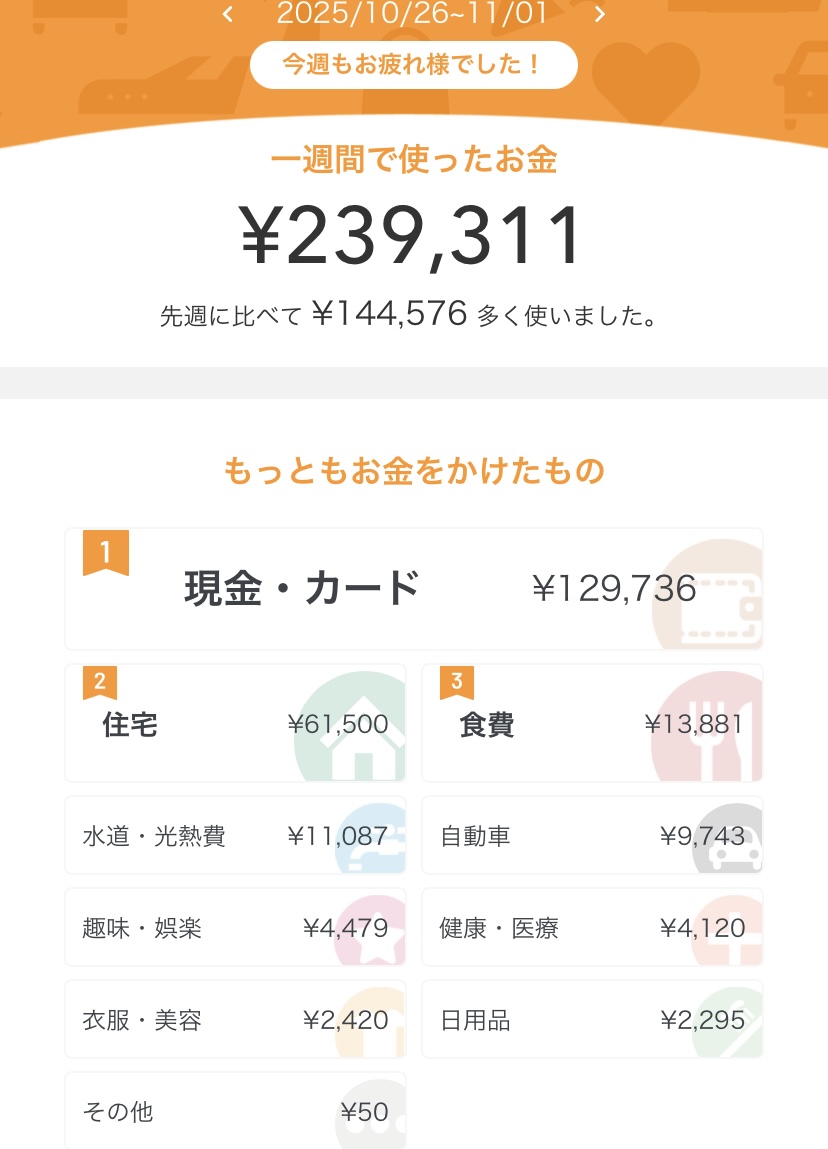Open the 住宅 ¥61,500 category card
Image resolution: width=828 pixels, height=1149 pixels.
pos(235,723)
